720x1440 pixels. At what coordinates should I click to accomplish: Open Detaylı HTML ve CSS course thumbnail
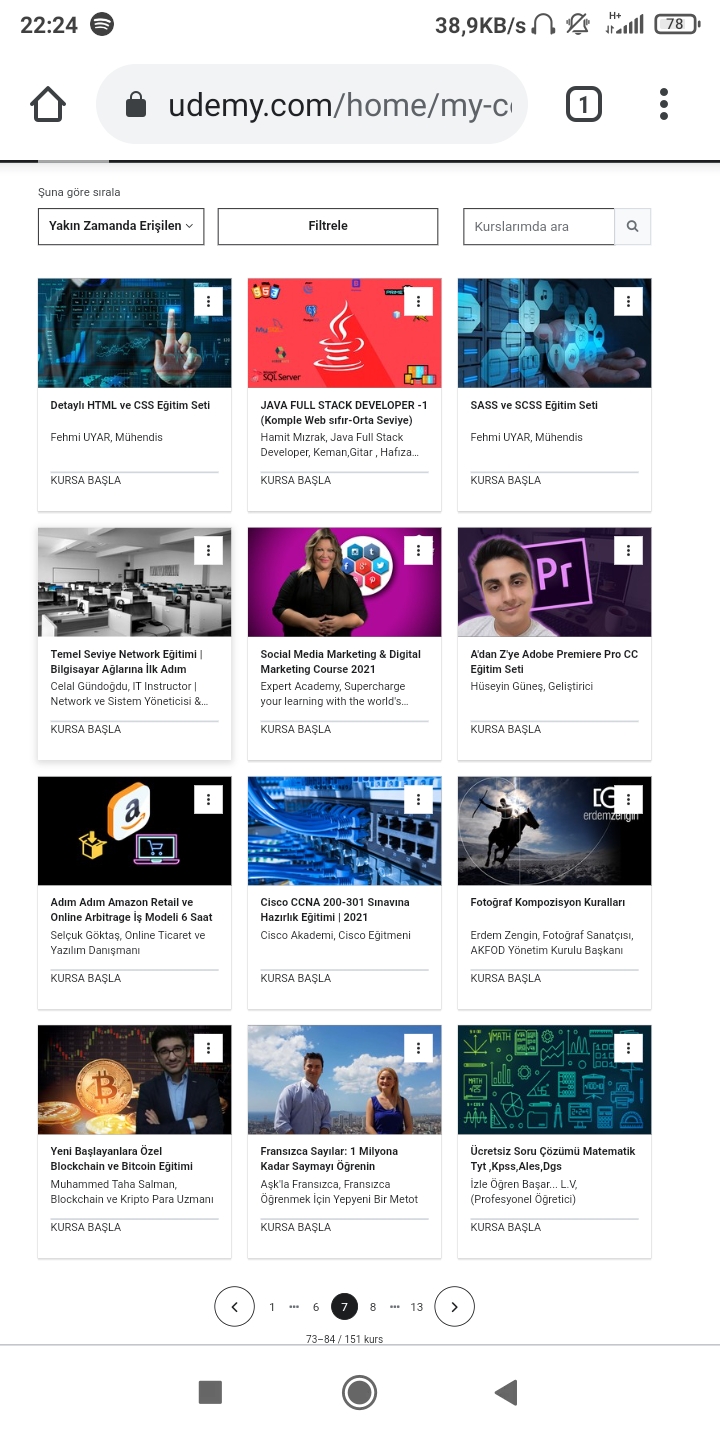pyautogui.click(x=134, y=333)
